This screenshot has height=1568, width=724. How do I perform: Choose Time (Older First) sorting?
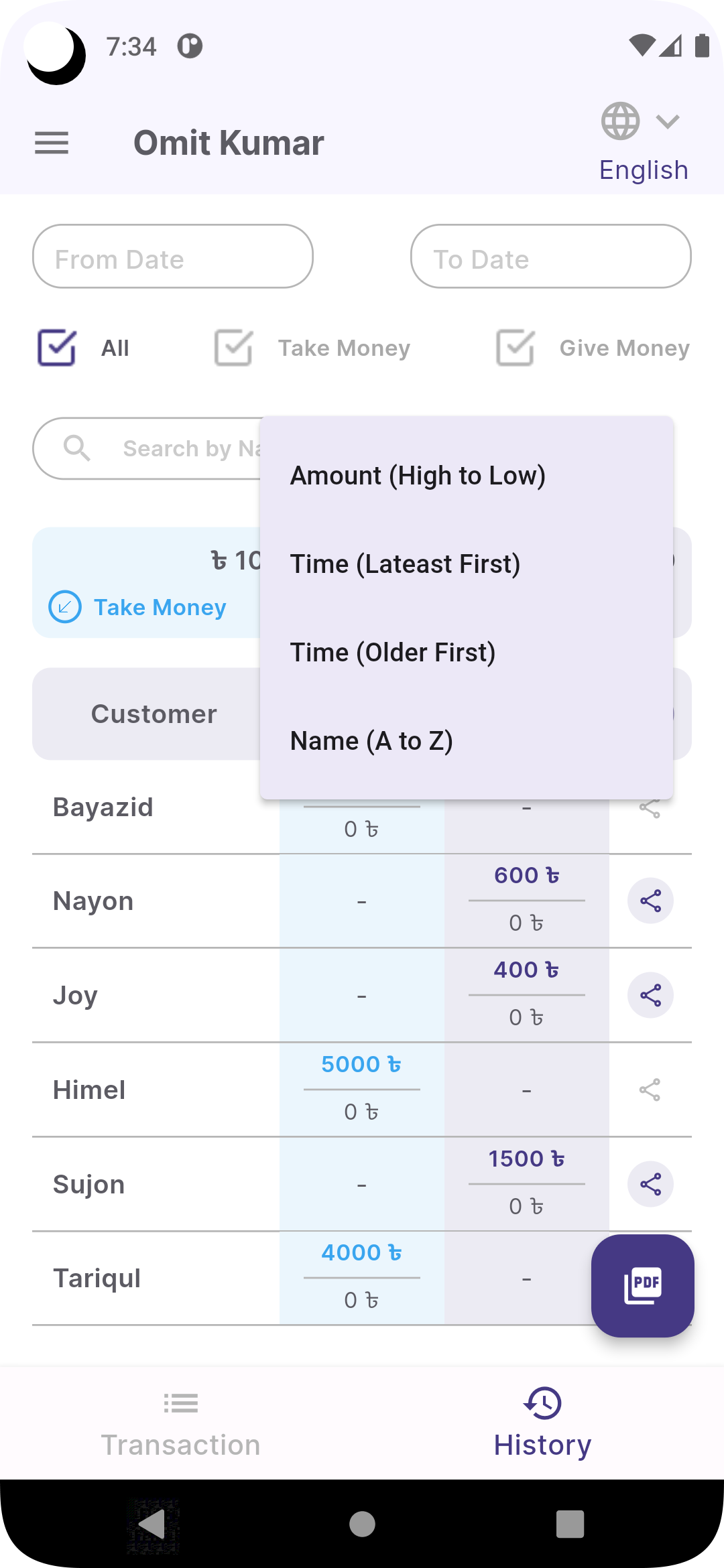point(393,653)
